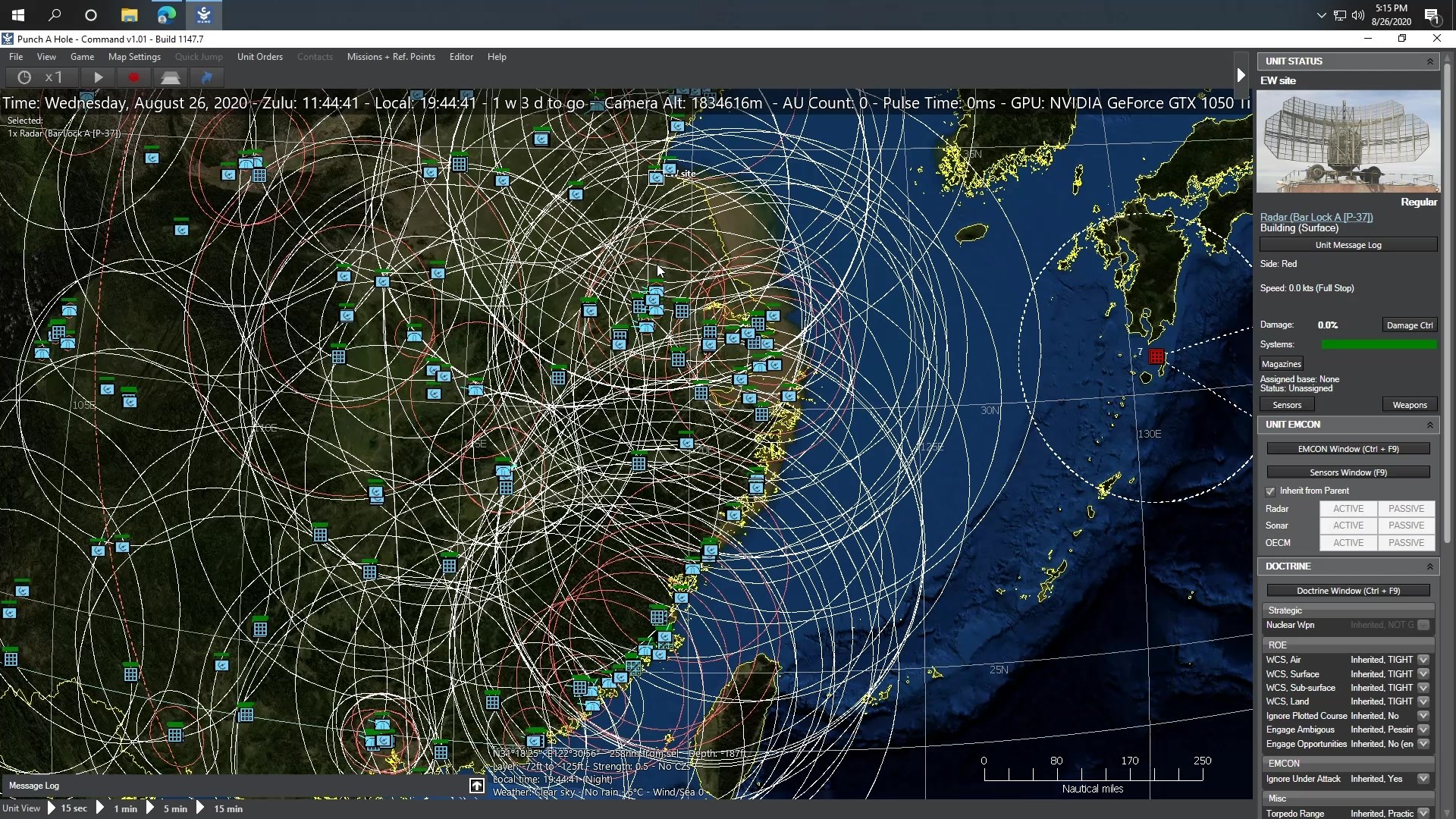Open the Magazines window

click(1282, 365)
